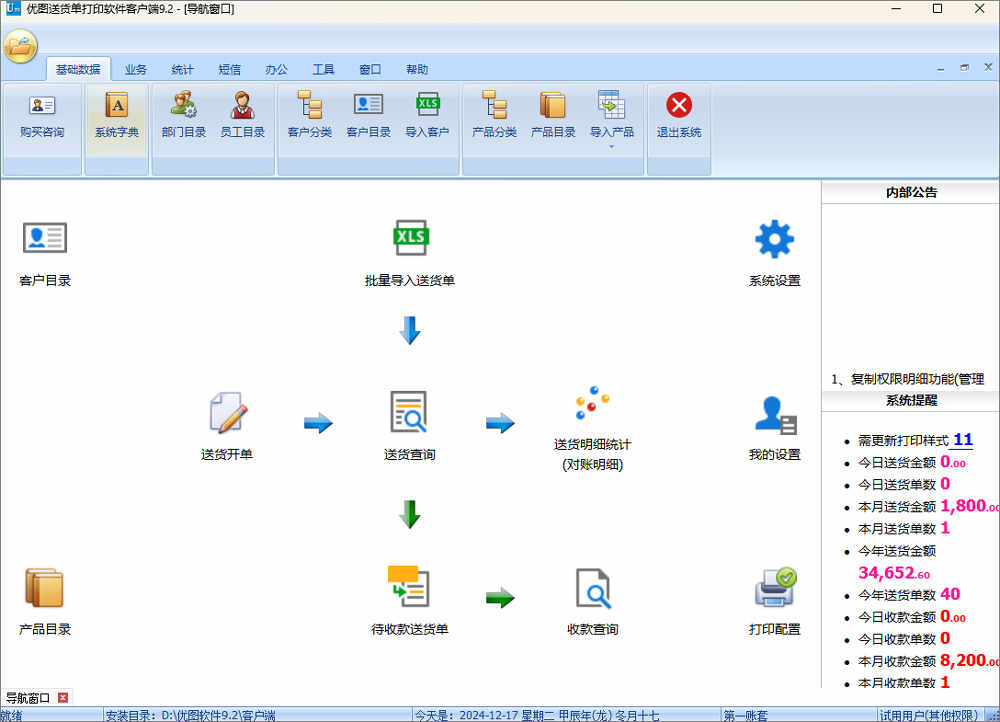
Task: Switch to the 统计 tab
Action: 182,69
